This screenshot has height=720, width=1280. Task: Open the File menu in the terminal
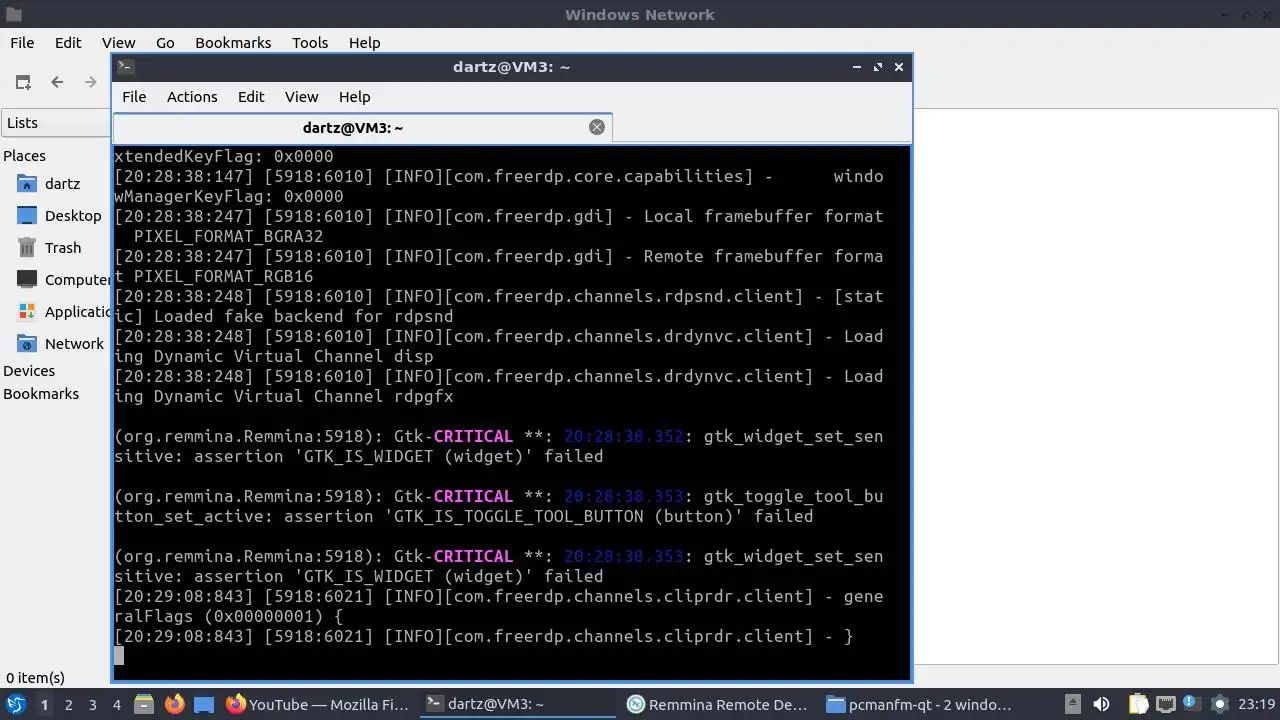[x=134, y=97]
